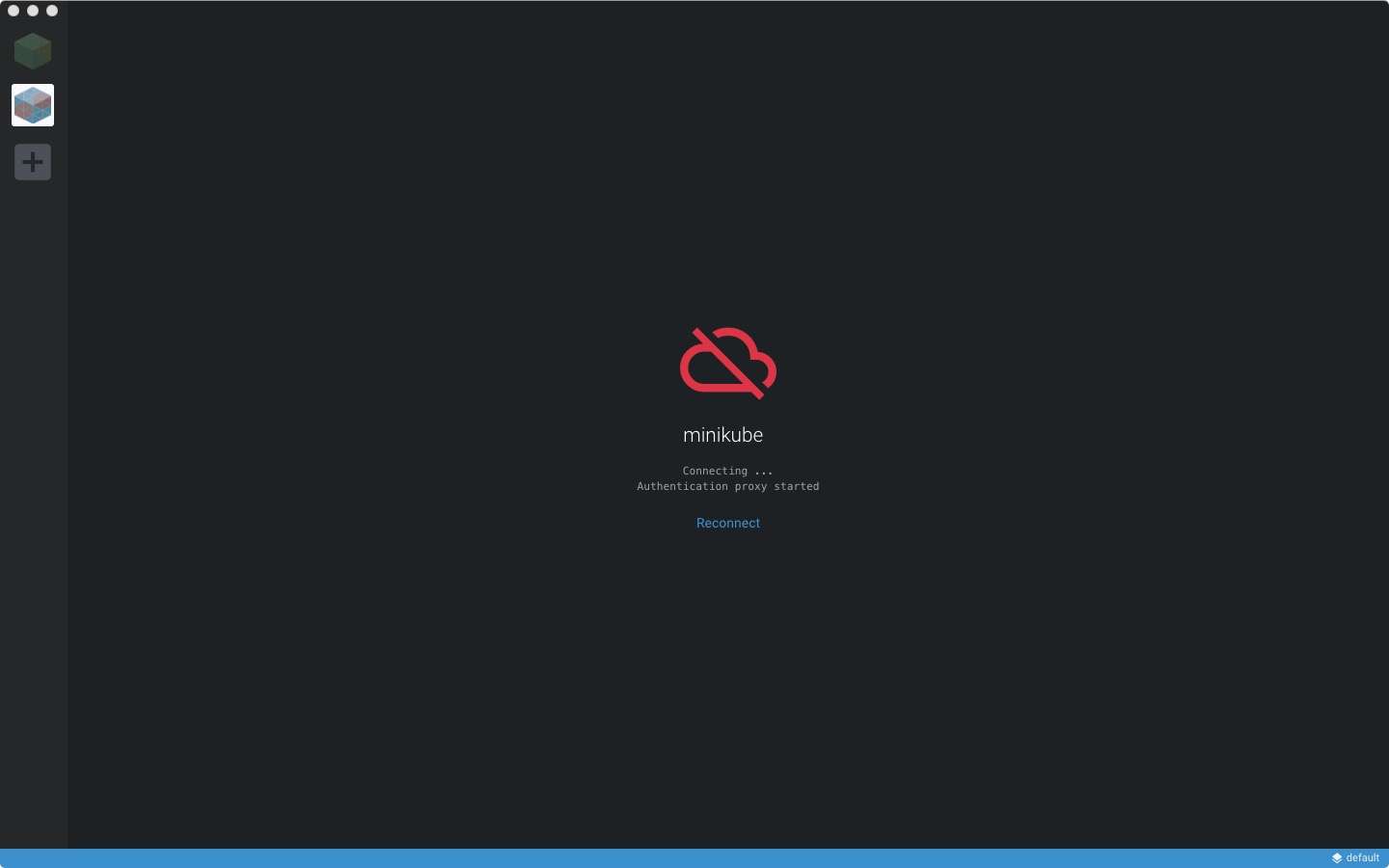Click the blue status bar at the bottom
The image size is (1389, 868).
click(675, 857)
